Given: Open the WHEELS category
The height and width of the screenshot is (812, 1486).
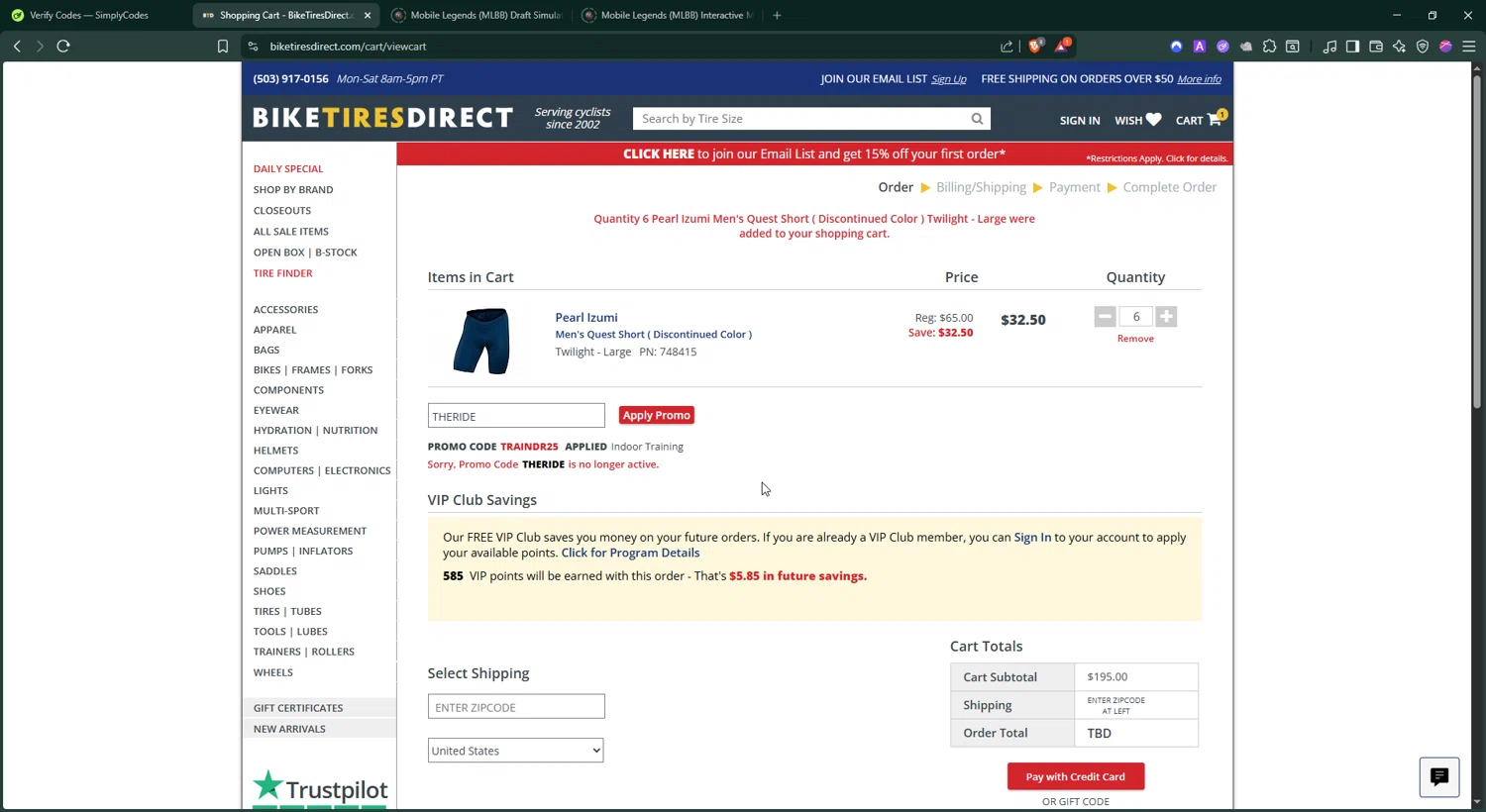Looking at the screenshot, I should 272,672.
